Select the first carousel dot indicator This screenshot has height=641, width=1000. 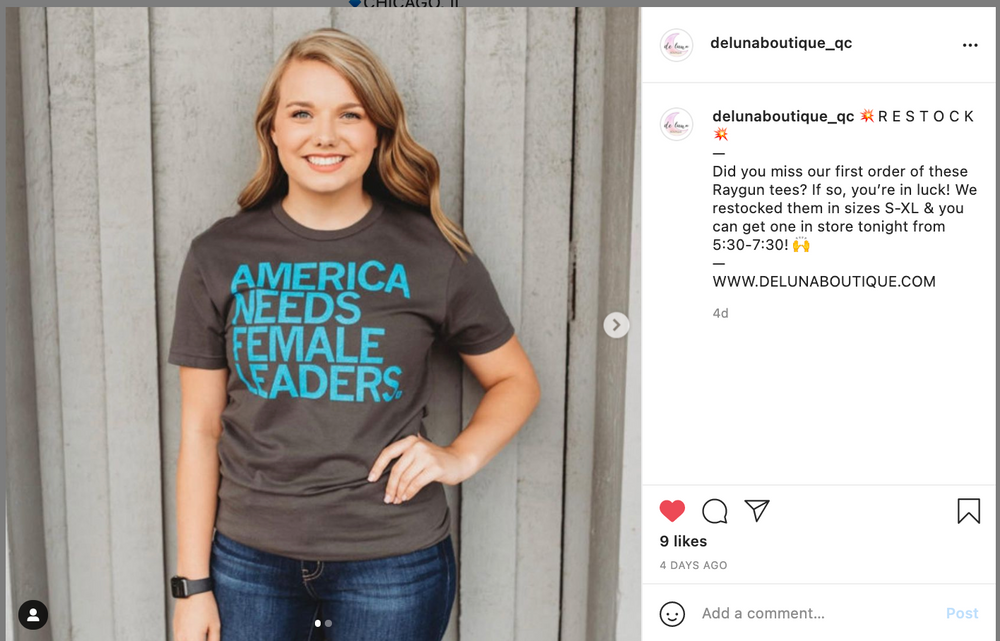click(x=318, y=623)
